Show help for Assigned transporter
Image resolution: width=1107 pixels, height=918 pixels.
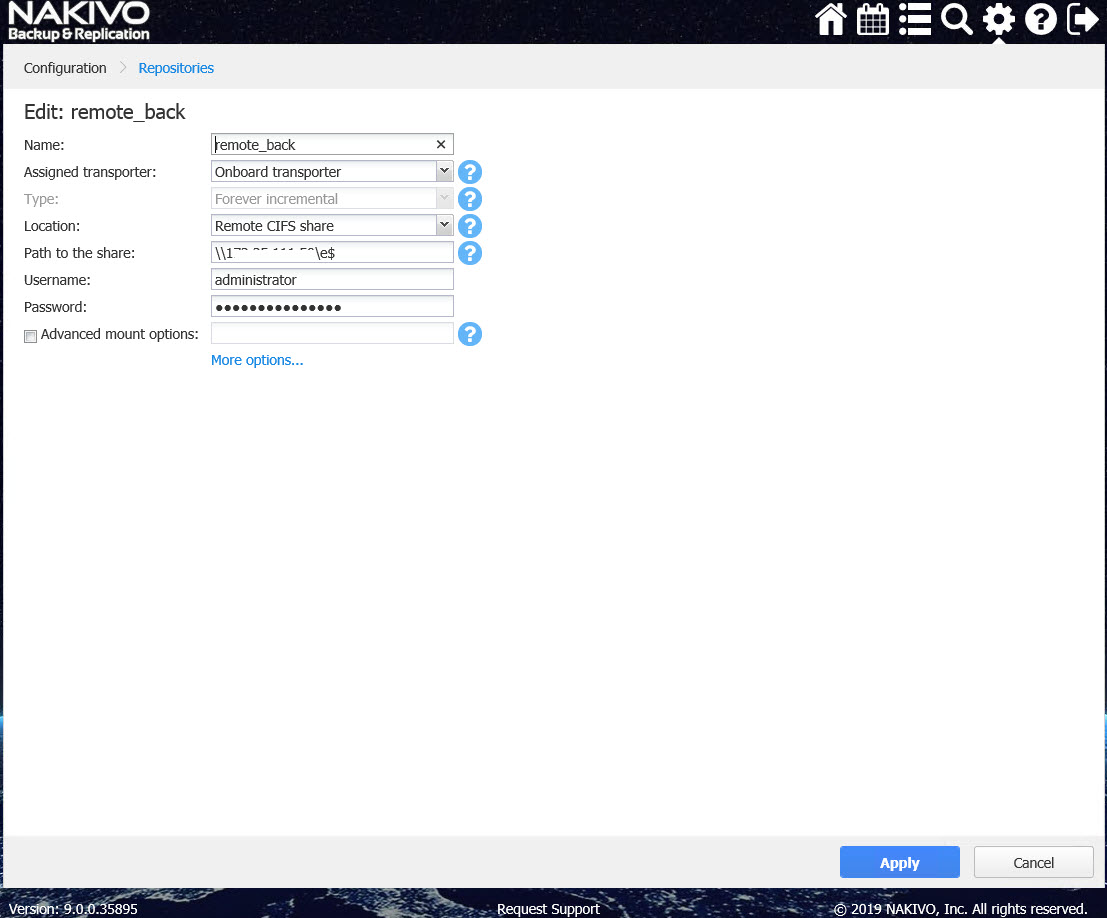coord(470,172)
